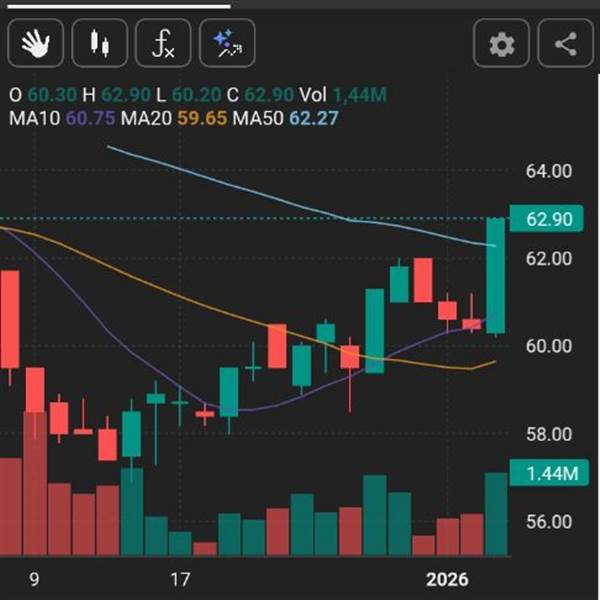Click the high value 62.90 in header

click(126, 95)
